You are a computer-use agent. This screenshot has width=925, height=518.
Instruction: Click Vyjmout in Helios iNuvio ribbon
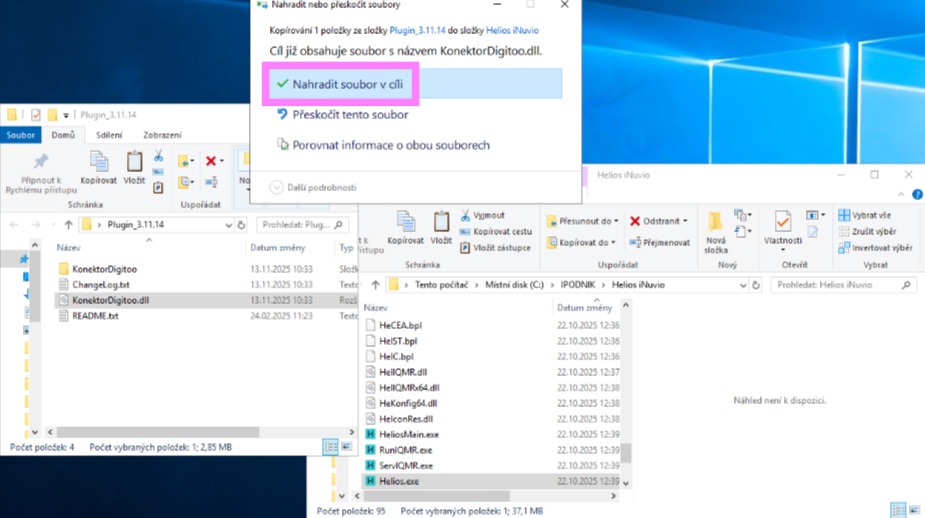tap(483, 215)
